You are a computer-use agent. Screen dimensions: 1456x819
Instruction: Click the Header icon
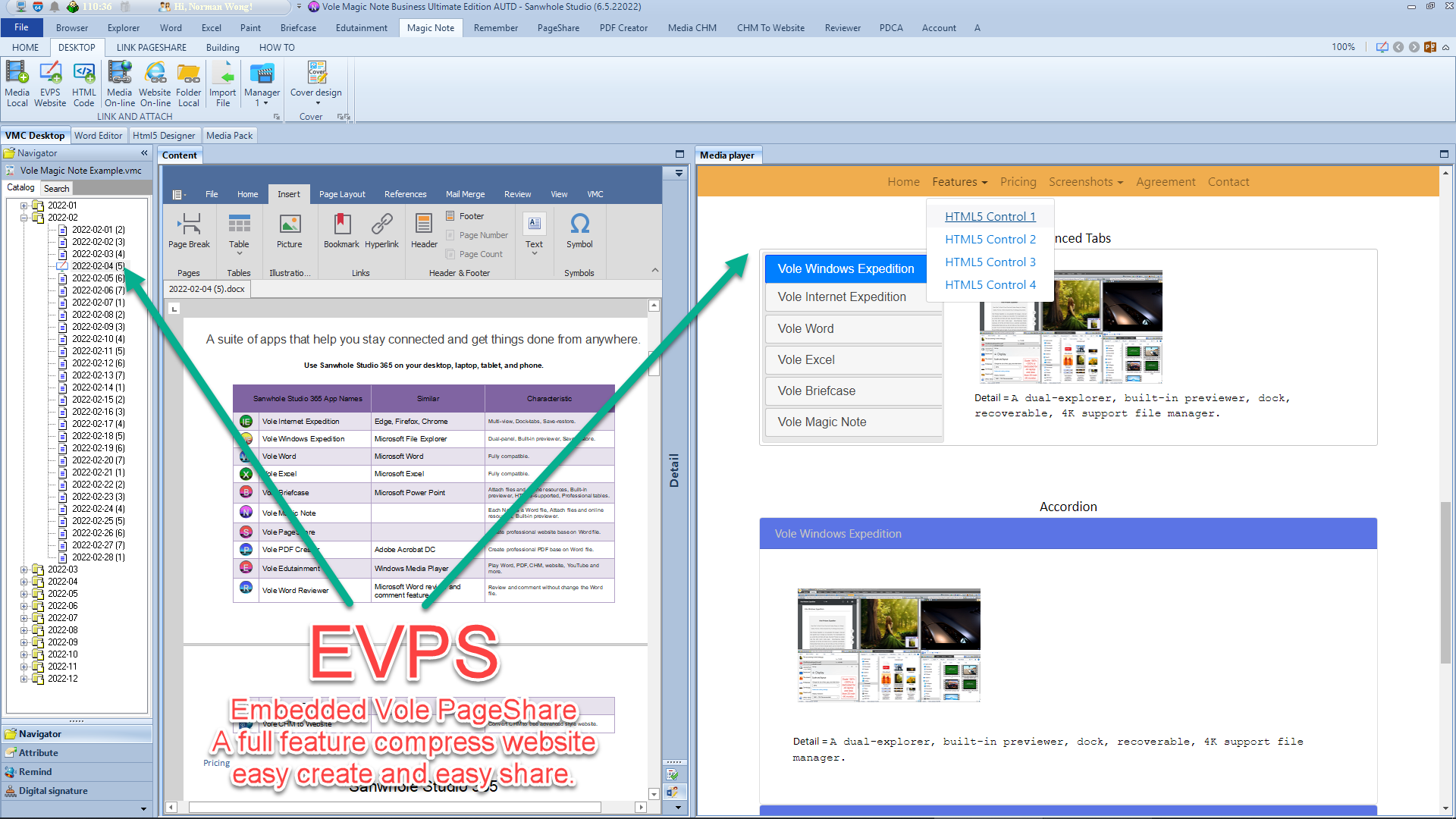click(x=424, y=231)
